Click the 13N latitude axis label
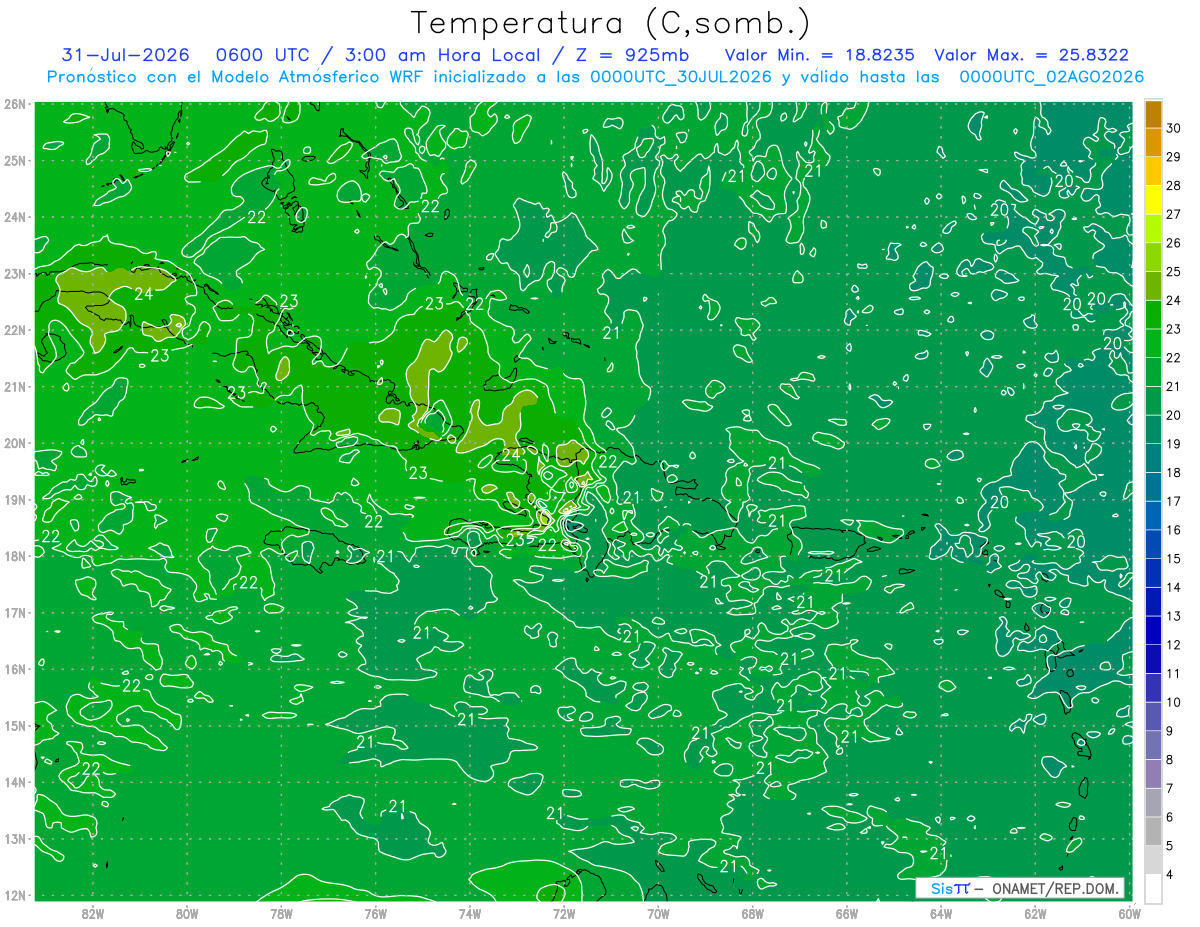 click(x=14, y=838)
